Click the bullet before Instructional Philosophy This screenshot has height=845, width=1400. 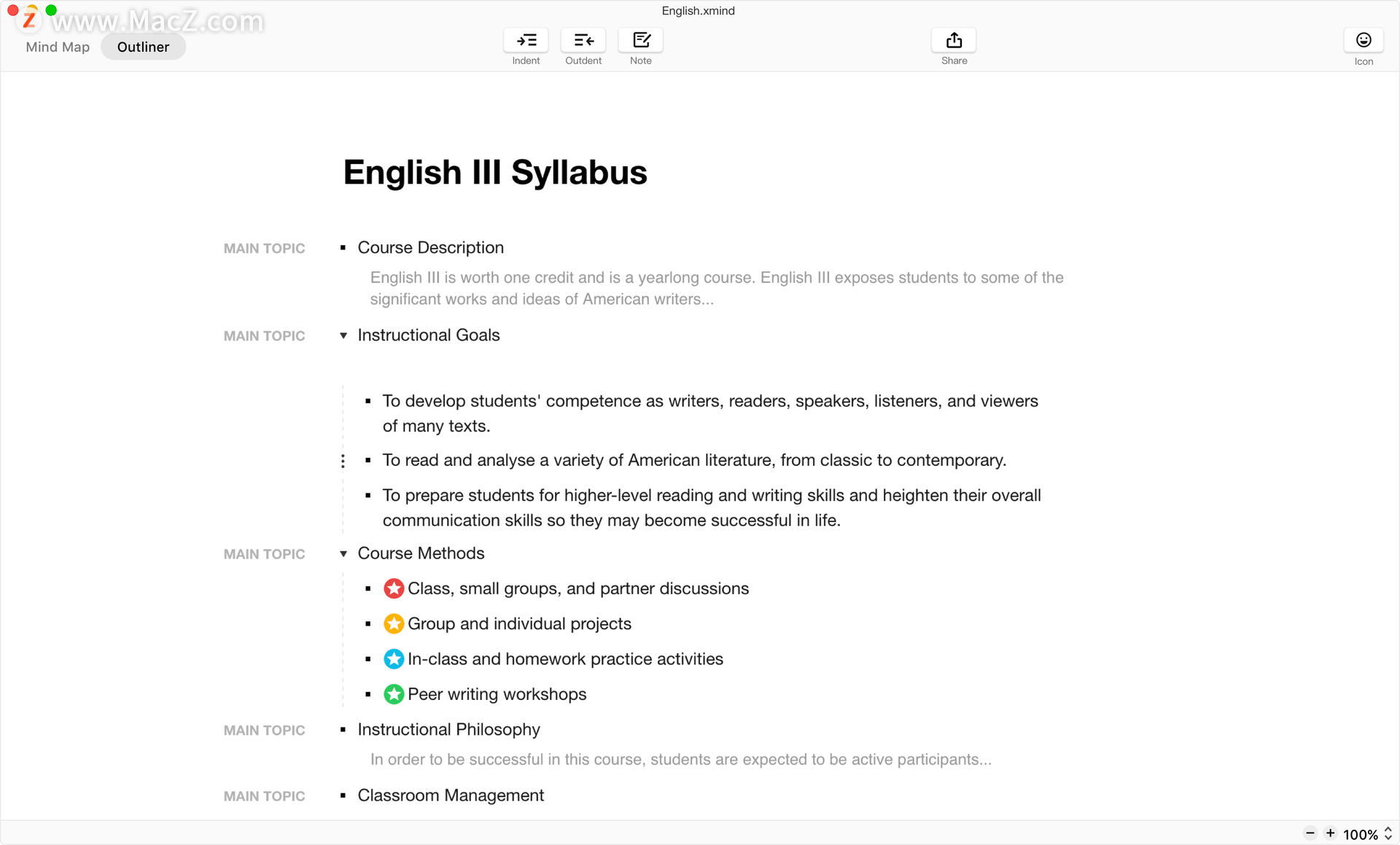[x=343, y=730]
